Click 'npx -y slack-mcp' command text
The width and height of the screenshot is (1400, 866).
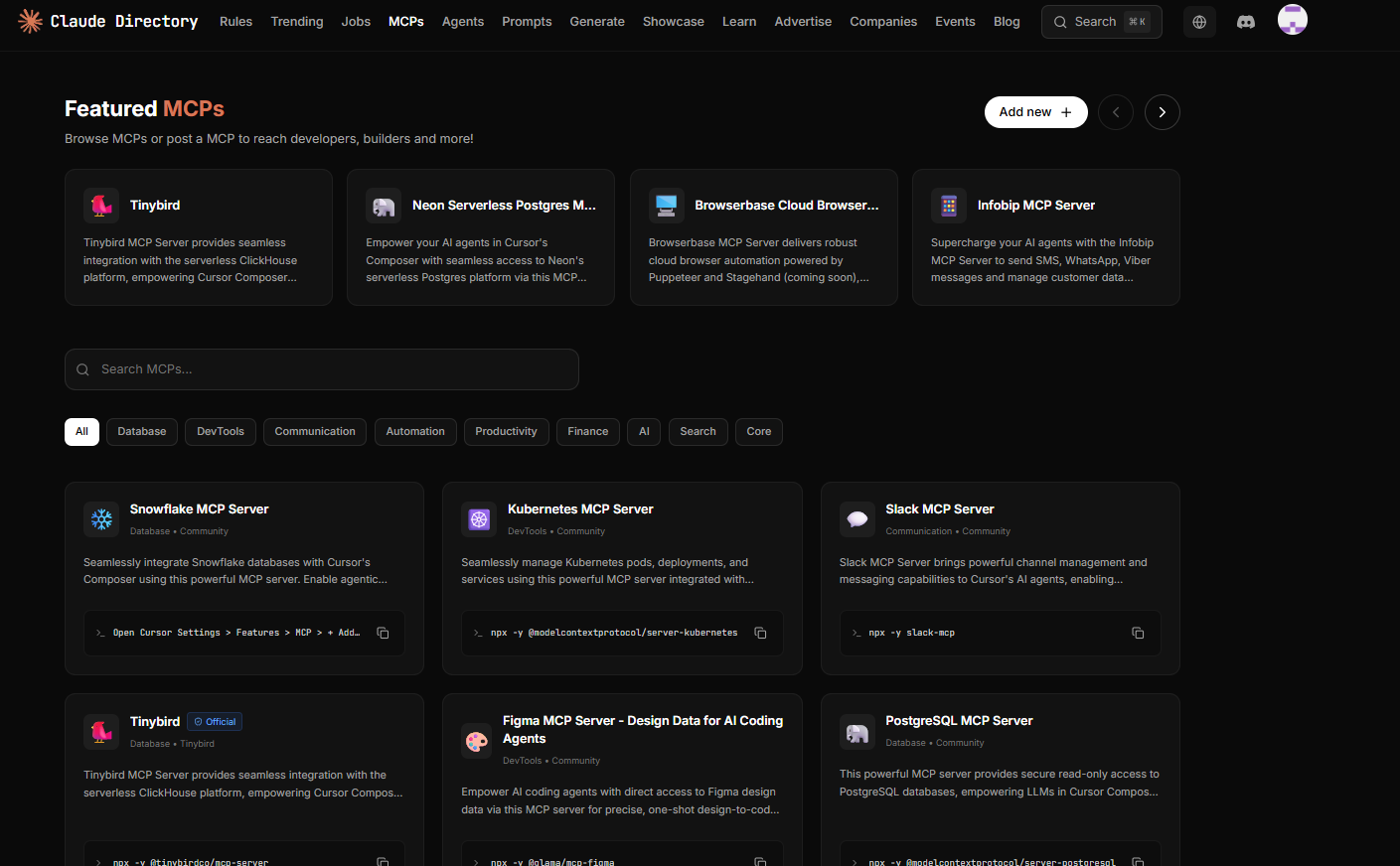[x=911, y=633]
